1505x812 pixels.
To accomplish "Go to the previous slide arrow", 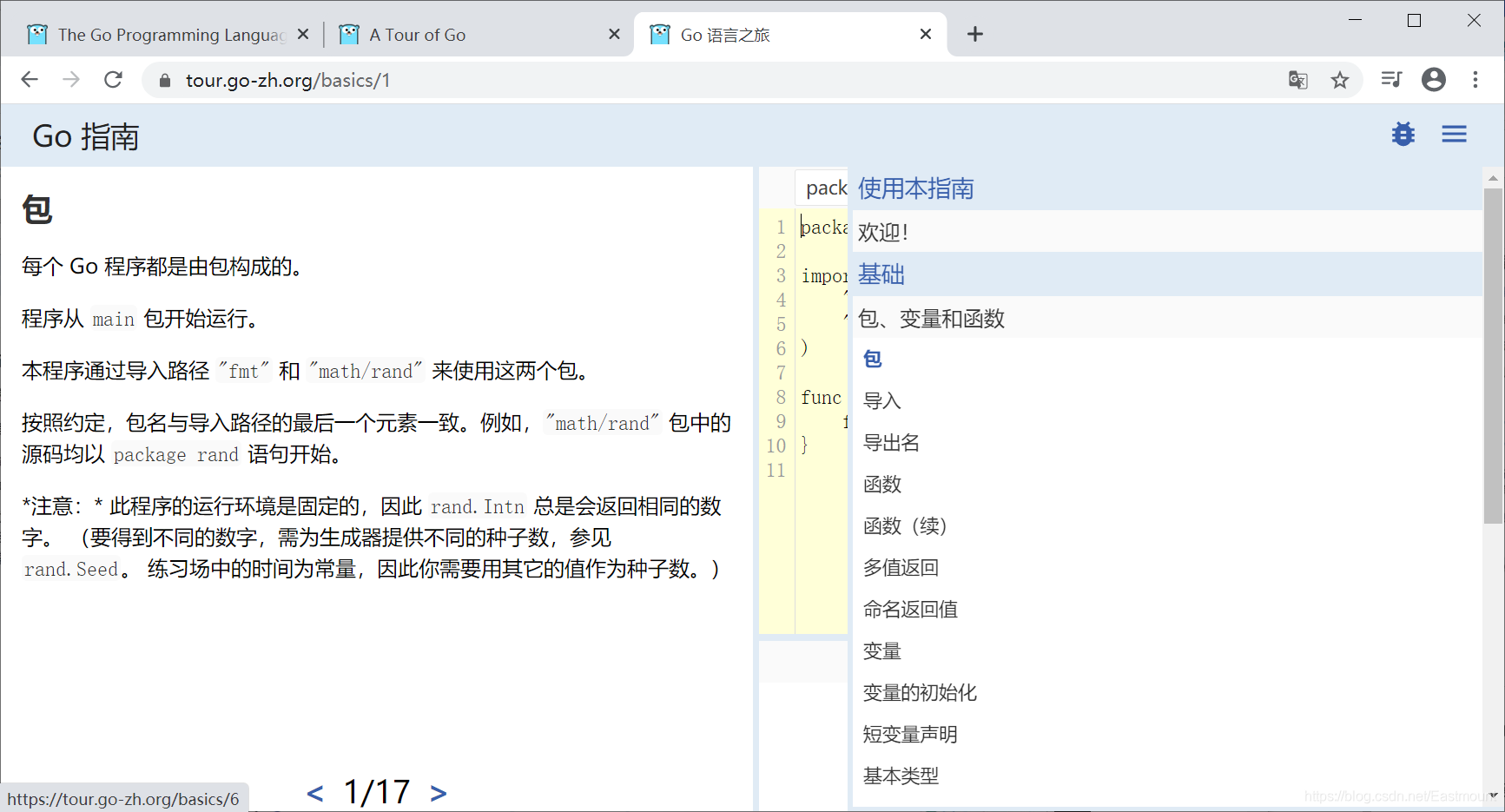I will pos(315,793).
